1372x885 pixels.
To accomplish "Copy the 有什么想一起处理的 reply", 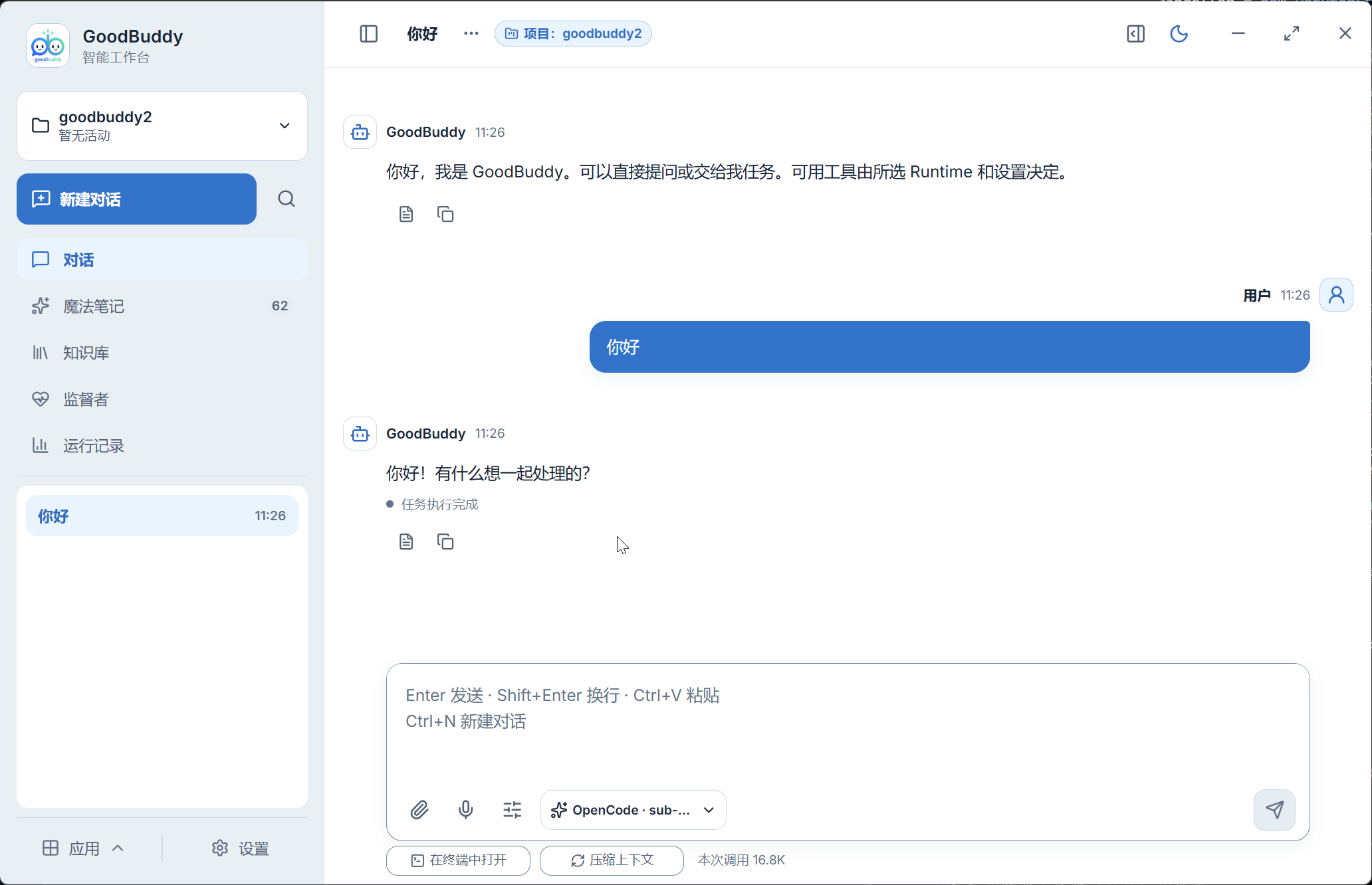I will pos(445,542).
